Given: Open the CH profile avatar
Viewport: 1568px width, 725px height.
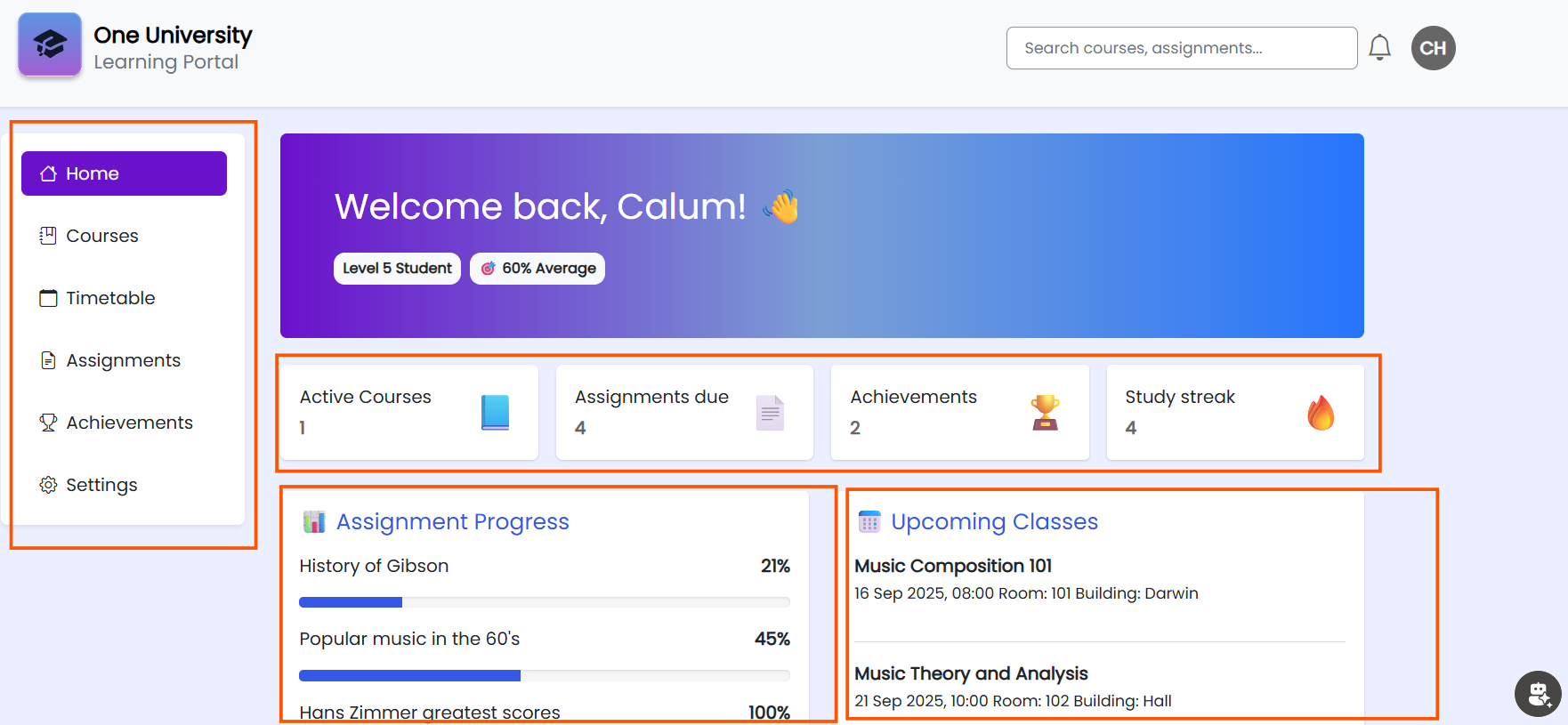Looking at the screenshot, I should (x=1433, y=48).
